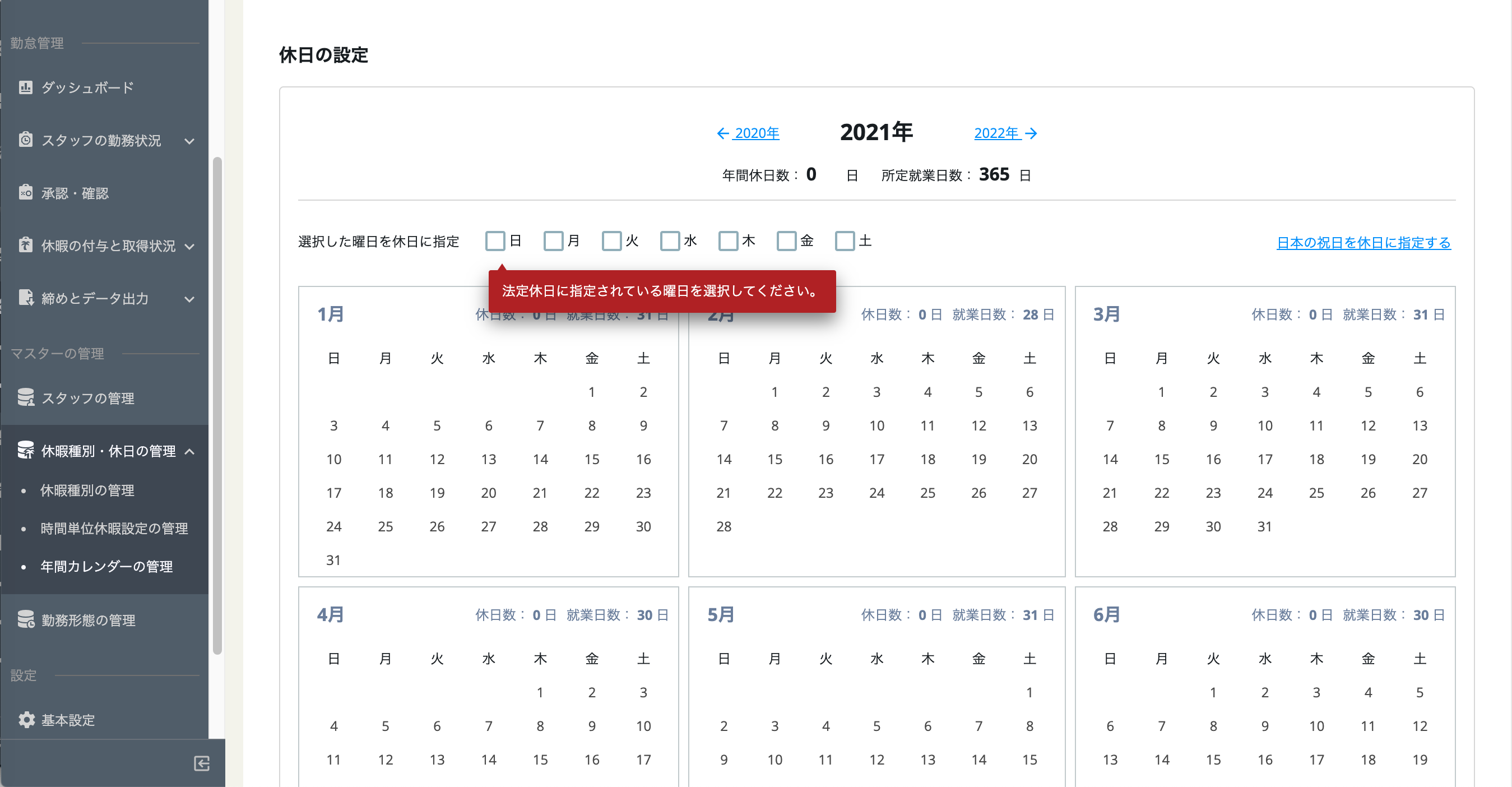Expand the 締めとデータ出力 chevron
Screen dimensions: 1512x787
point(189,299)
